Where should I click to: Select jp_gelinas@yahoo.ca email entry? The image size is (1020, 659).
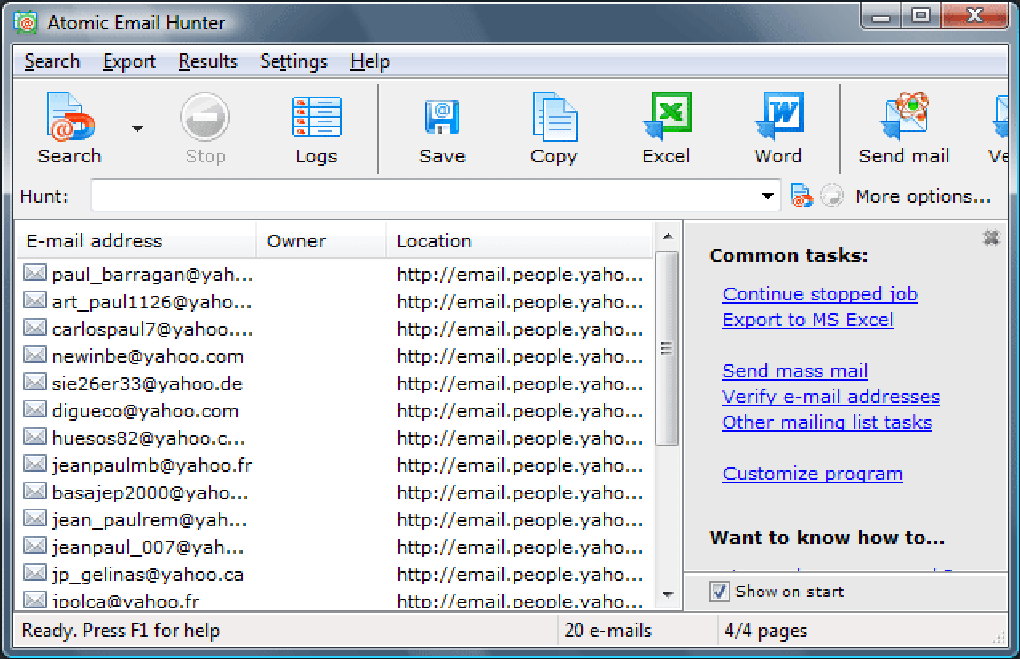[148, 575]
